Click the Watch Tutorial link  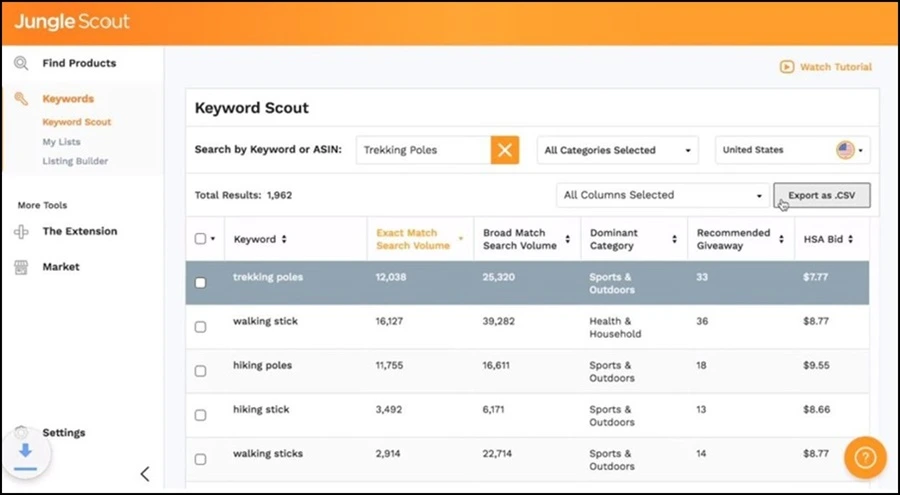tap(836, 67)
